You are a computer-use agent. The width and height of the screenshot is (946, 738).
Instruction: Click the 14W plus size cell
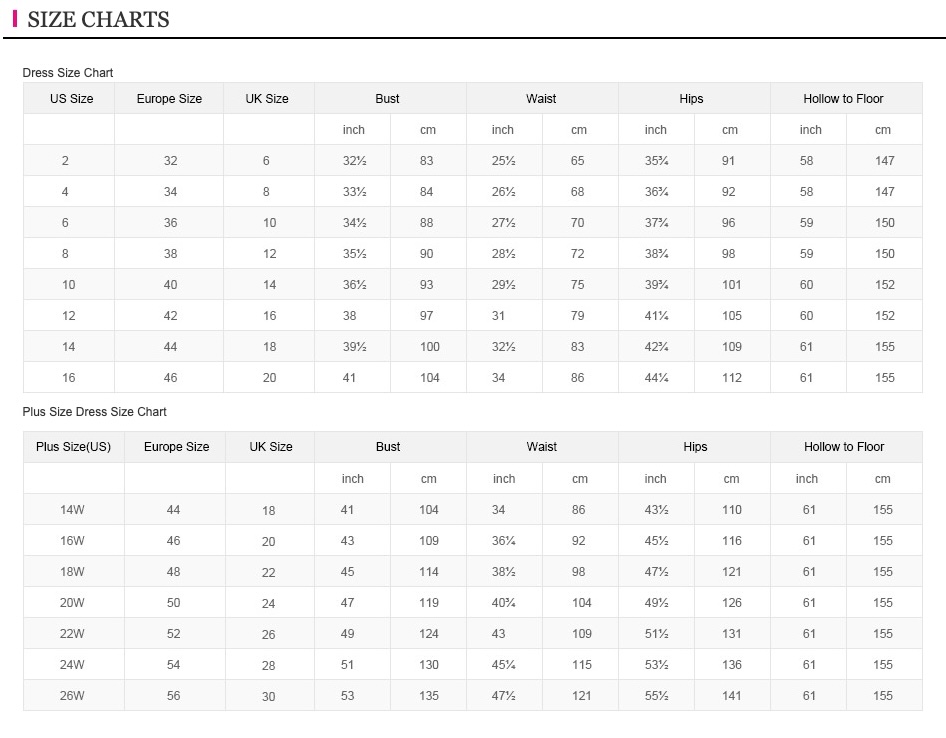click(x=72, y=510)
